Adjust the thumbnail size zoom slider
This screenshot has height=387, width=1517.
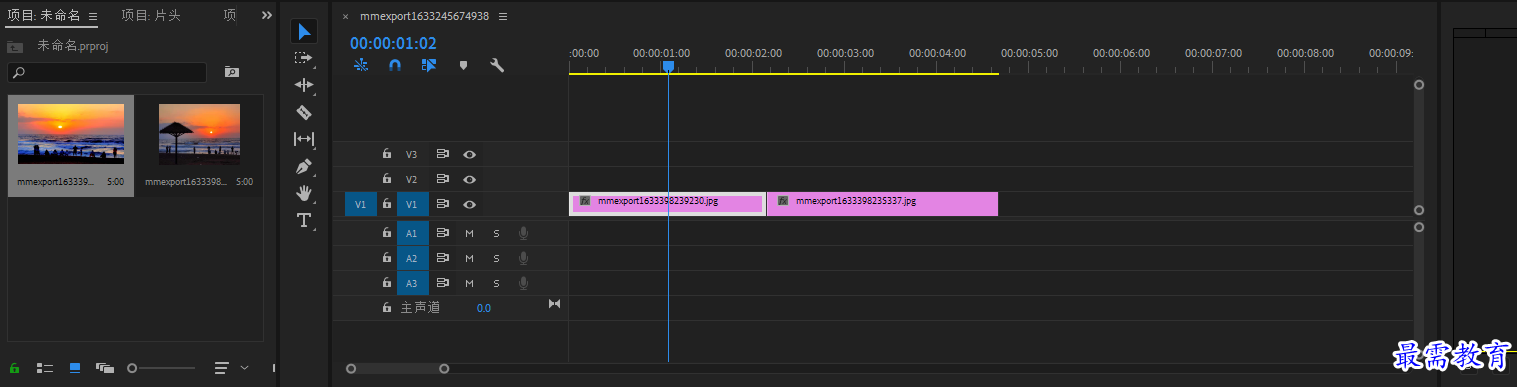click(x=161, y=368)
